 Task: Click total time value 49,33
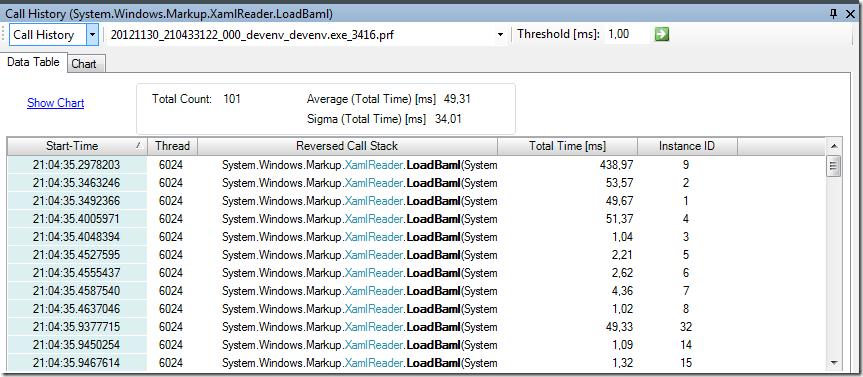point(619,327)
